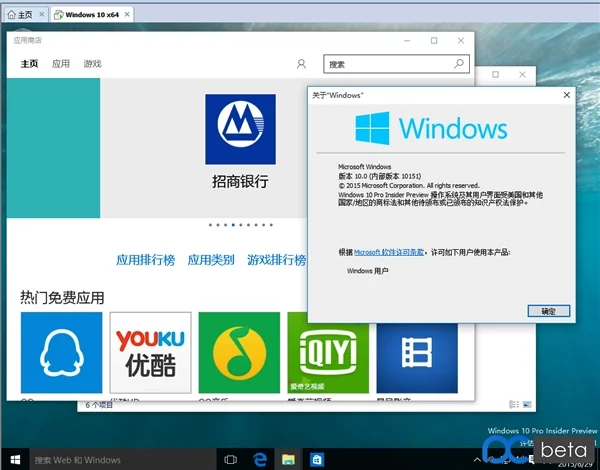Click the teal previous banner panel
This screenshot has height=470, width=600.
[53, 148]
